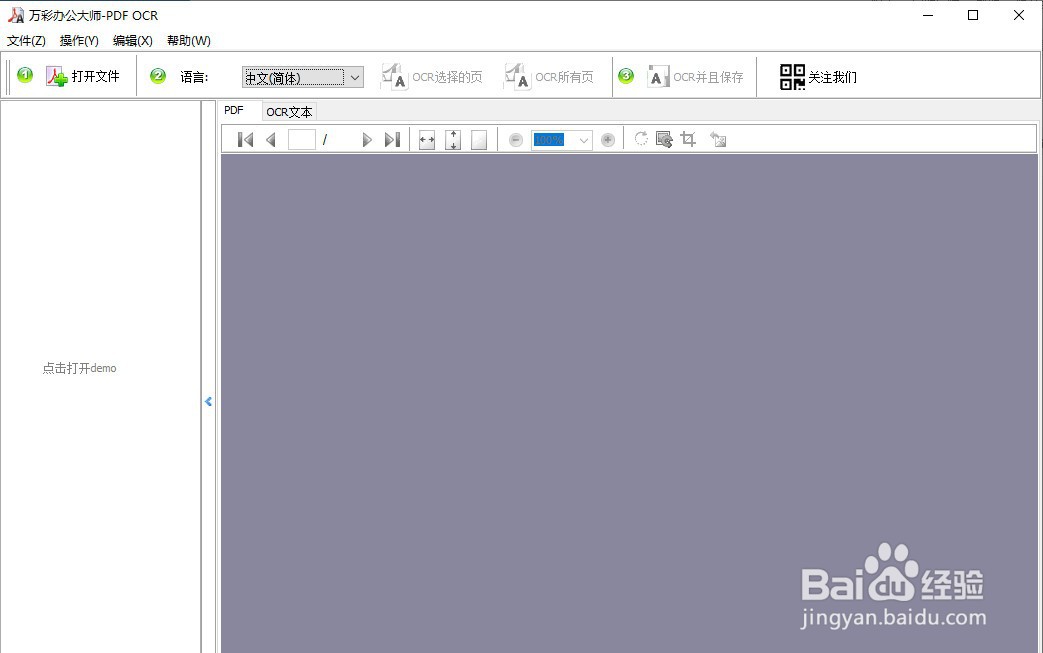
Task: Go to last page icon
Action: [392, 140]
